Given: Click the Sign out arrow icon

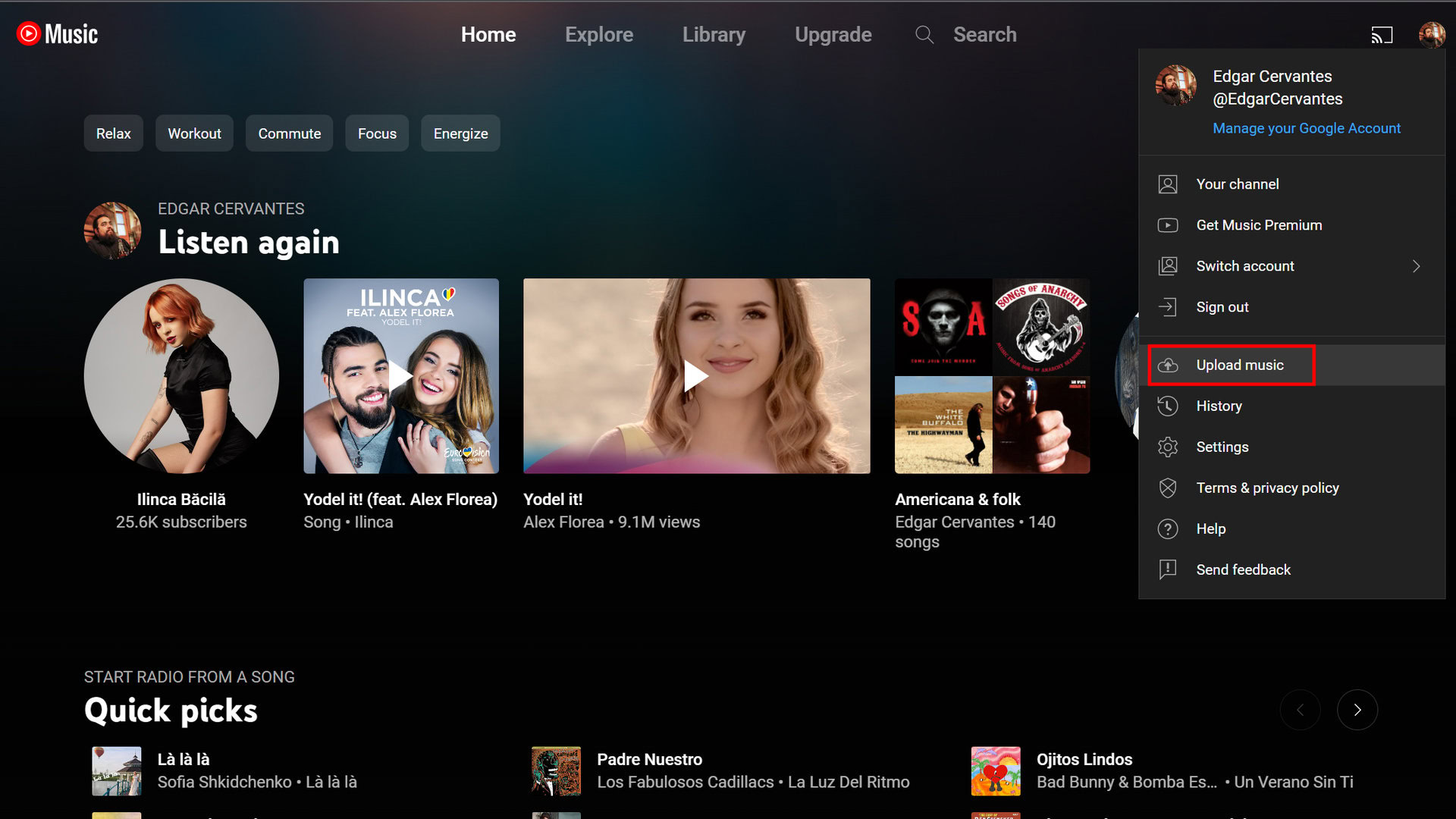Looking at the screenshot, I should [x=1168, y=307].
